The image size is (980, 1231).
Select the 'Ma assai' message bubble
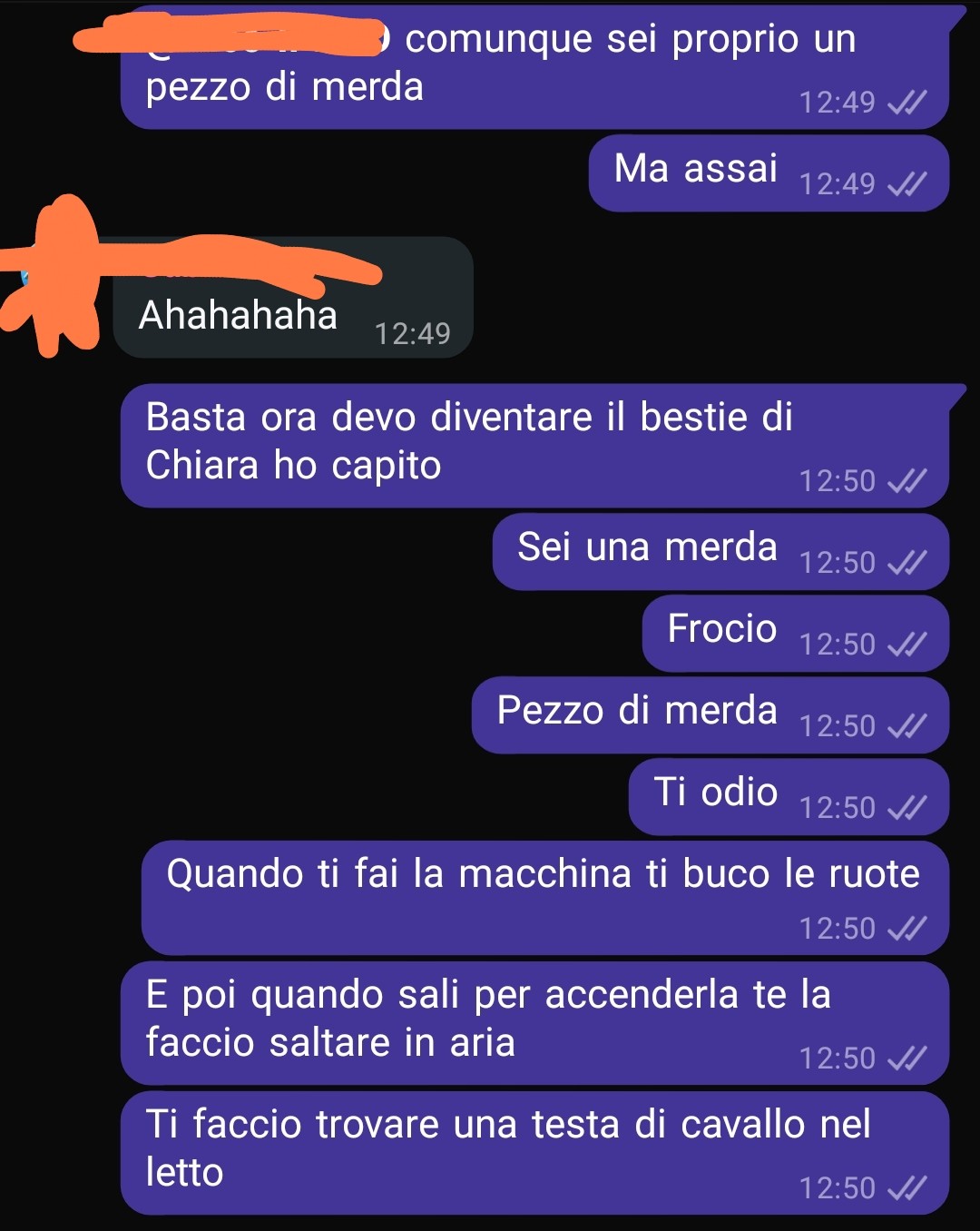(769, 173)
